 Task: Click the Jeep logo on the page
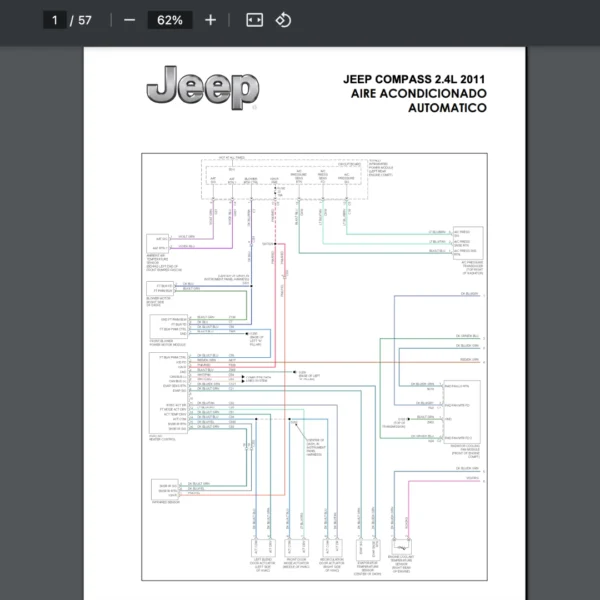(202, 90)
